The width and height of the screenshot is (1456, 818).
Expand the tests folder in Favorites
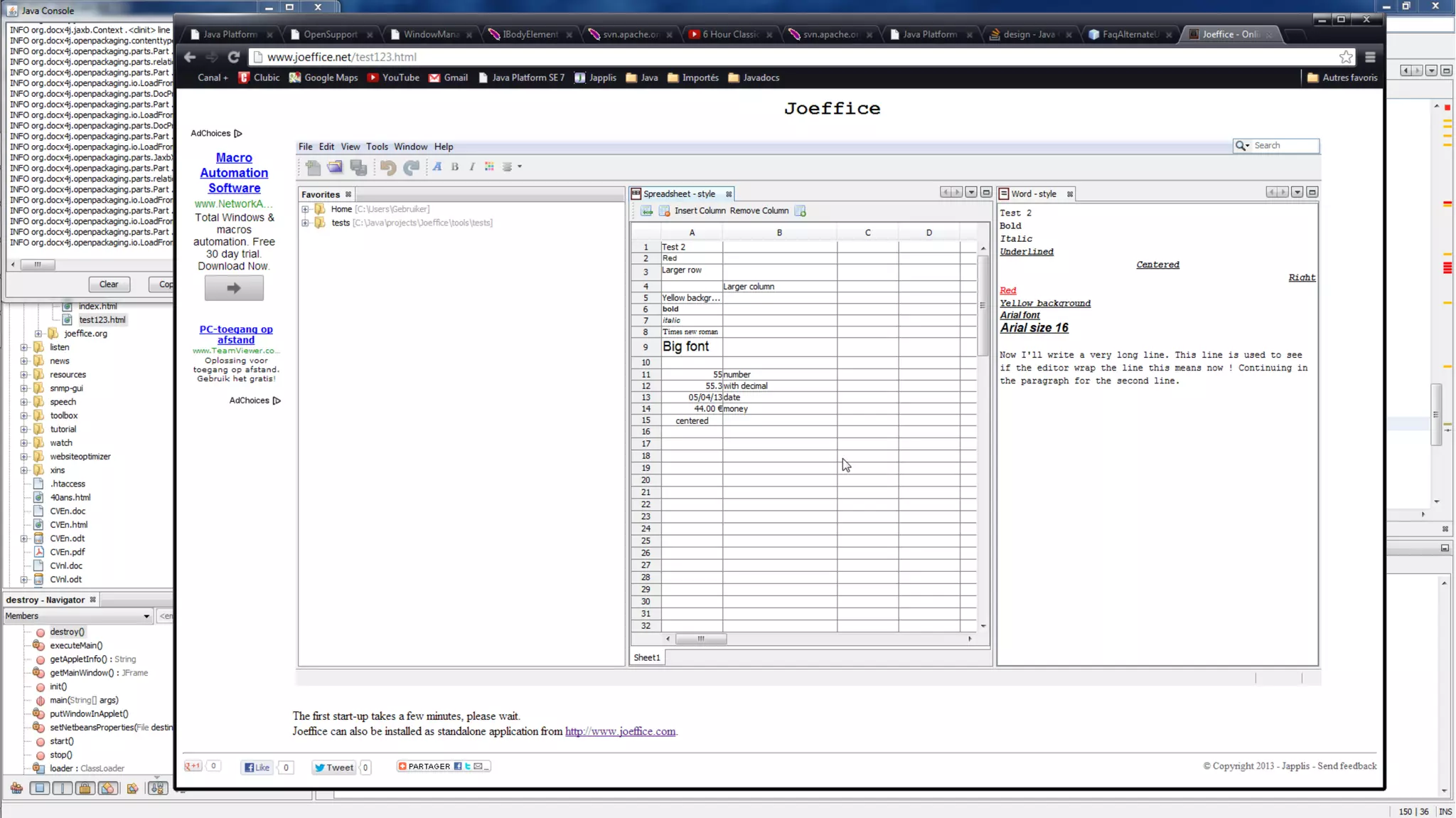coord(305,223)
